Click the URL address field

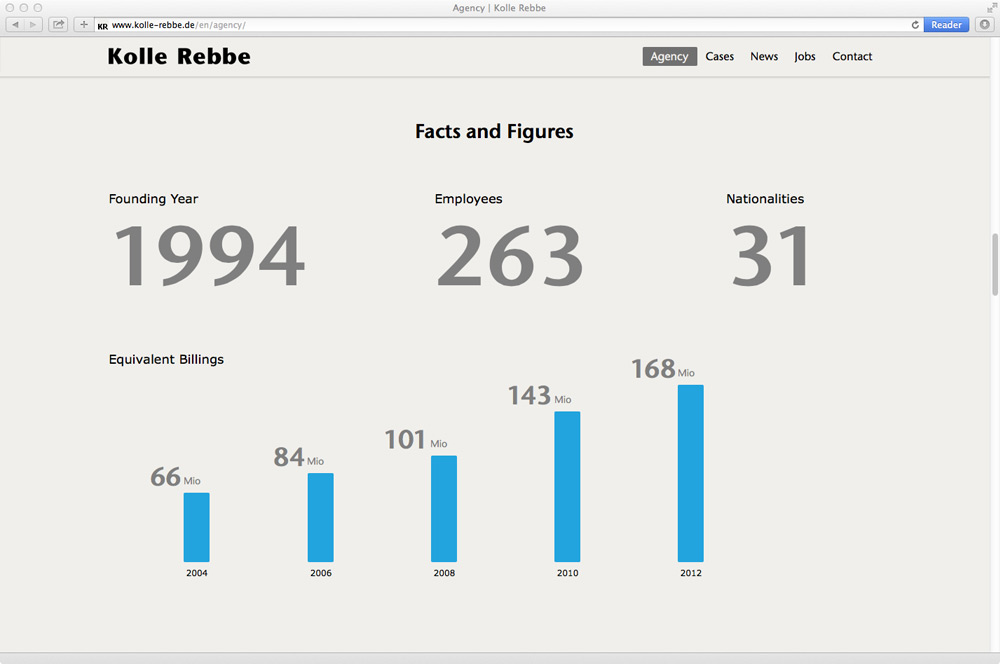point(500,25)
